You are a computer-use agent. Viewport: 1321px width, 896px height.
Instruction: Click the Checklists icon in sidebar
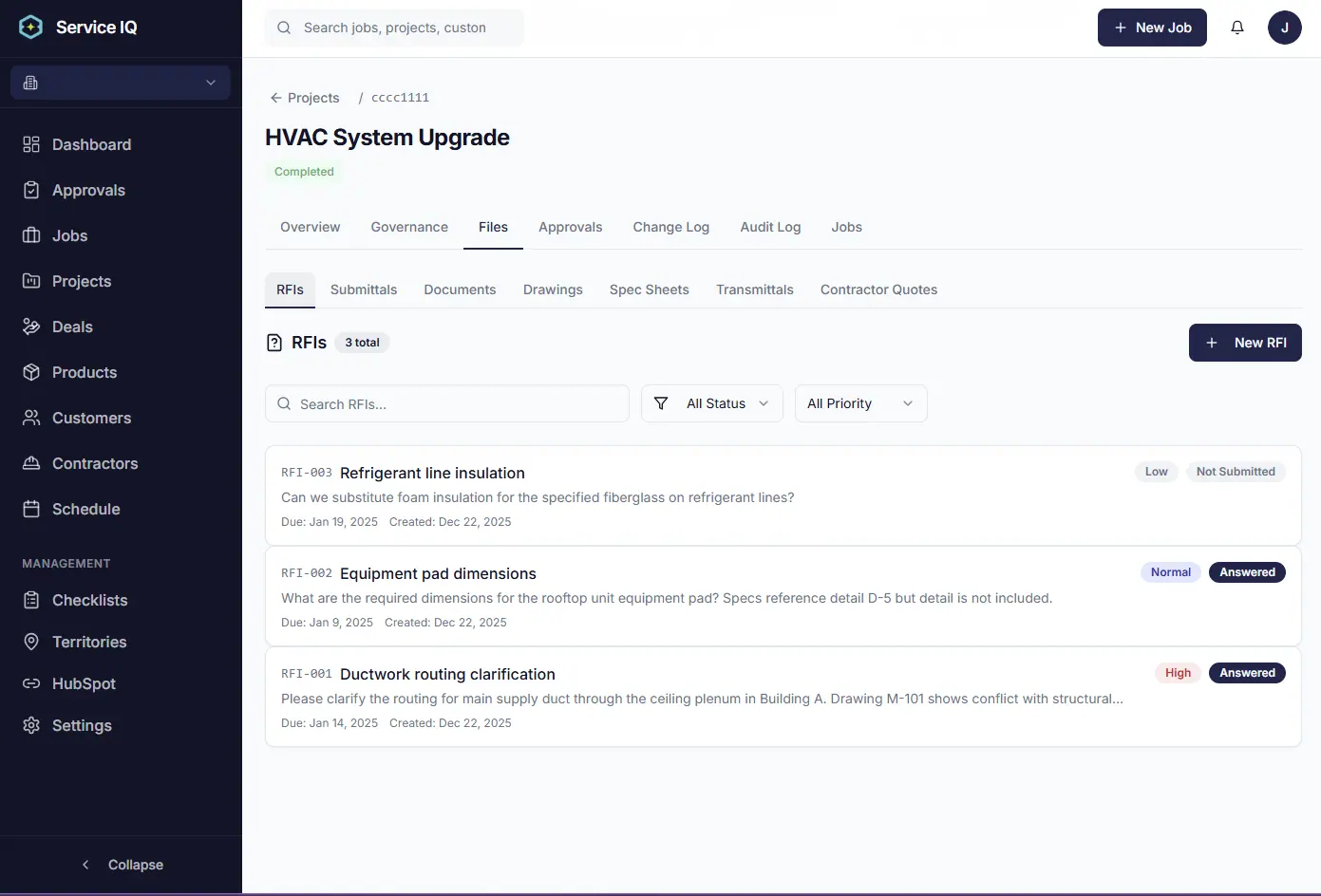point(31,600)
